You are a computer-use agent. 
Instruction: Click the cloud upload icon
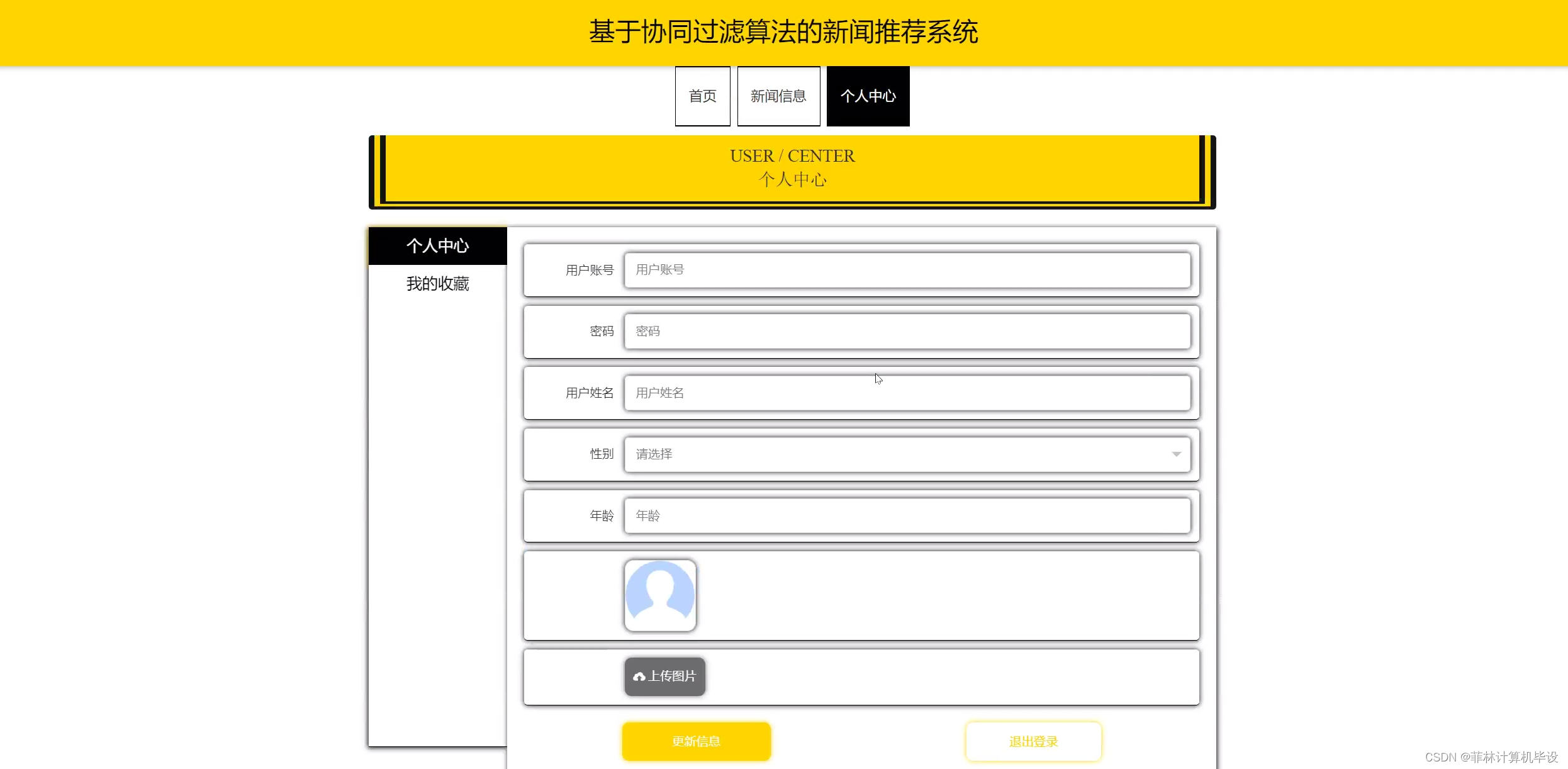639,676
